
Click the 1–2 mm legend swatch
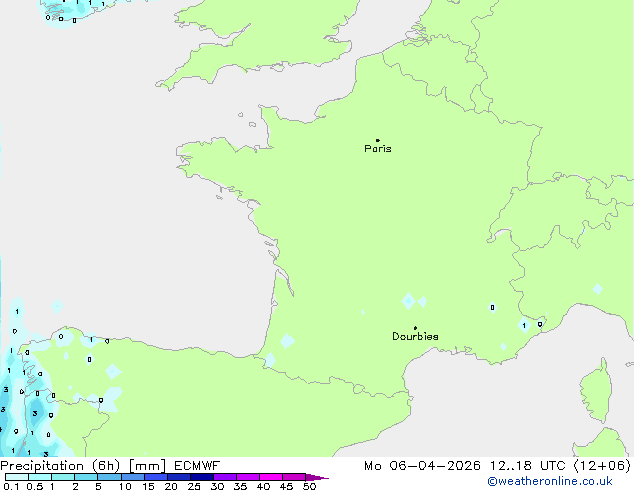pyautogui.click(x=63, y=477)
